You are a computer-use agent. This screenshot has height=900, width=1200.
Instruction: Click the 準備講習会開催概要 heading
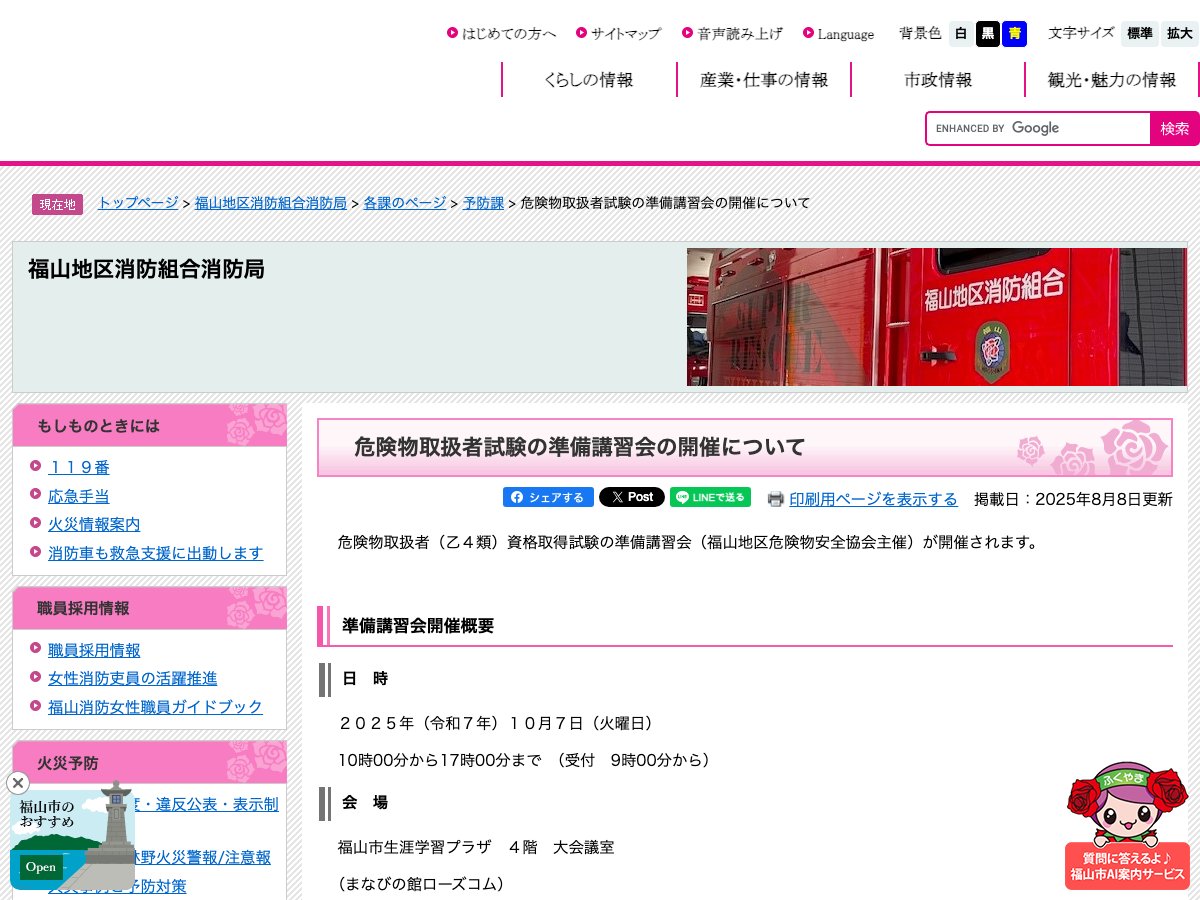(418, 626)
